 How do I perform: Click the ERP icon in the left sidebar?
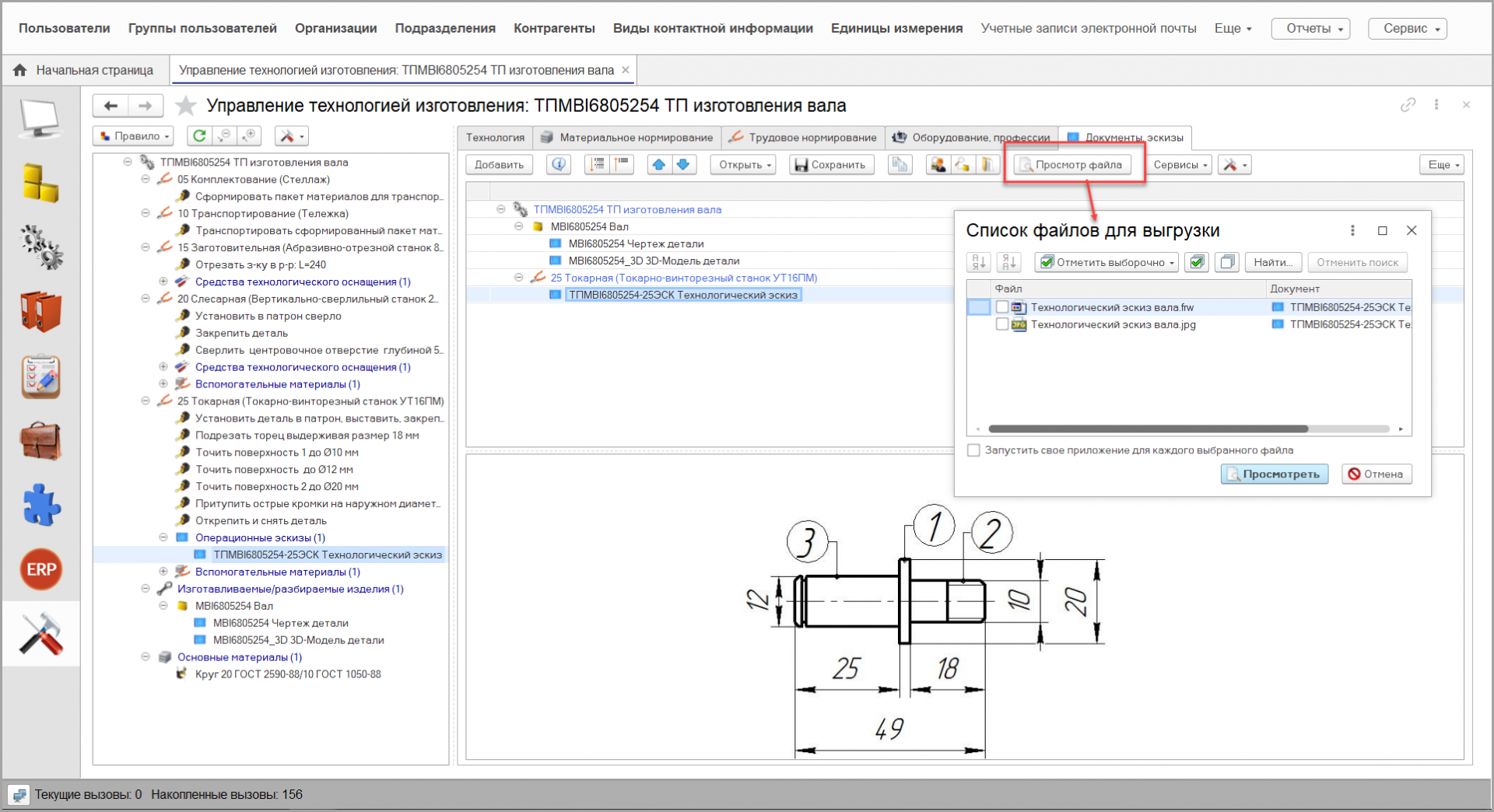coord(40,569)
